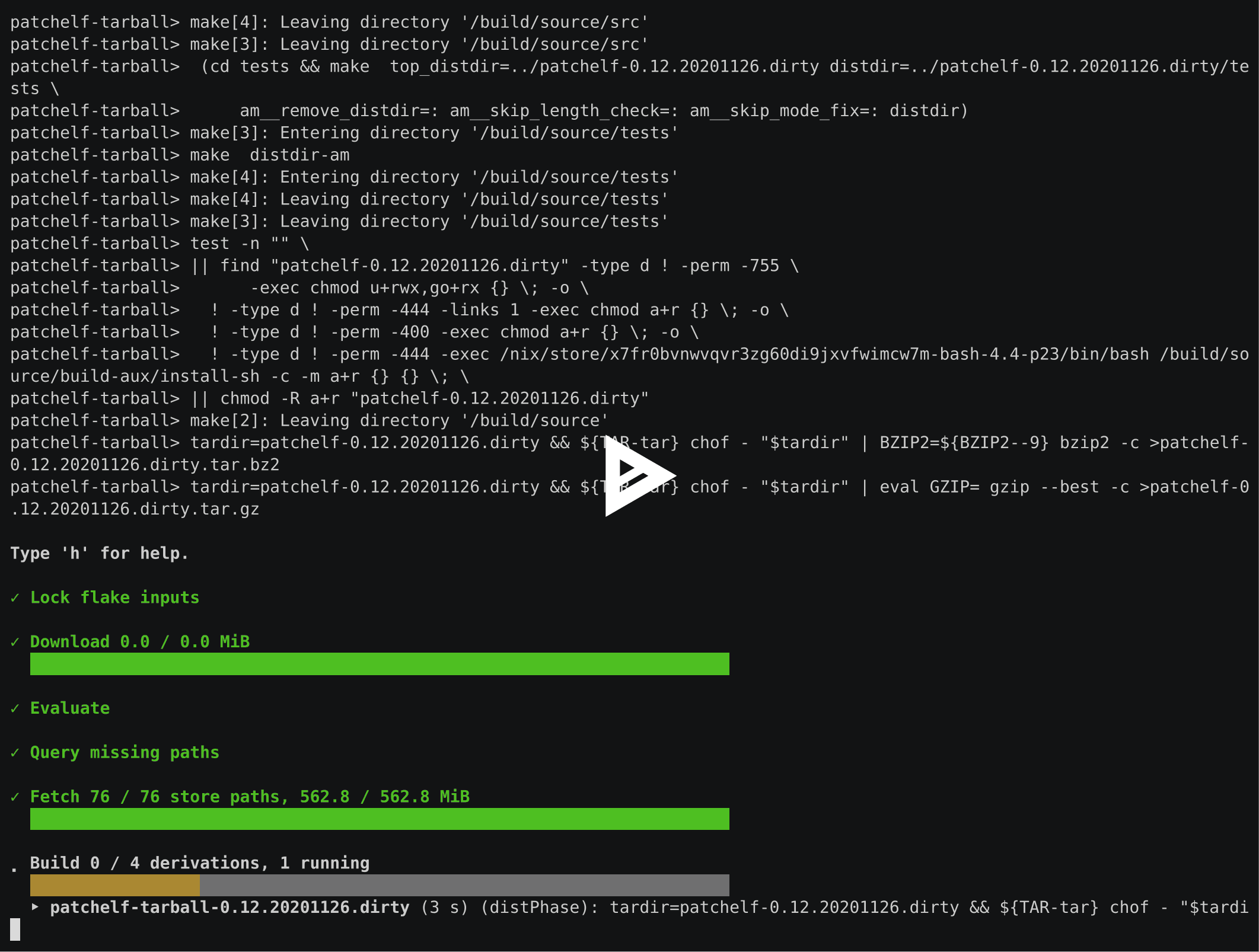Click the checkmark beside Evaluate

pyautogui.click(x=15, y=708)
